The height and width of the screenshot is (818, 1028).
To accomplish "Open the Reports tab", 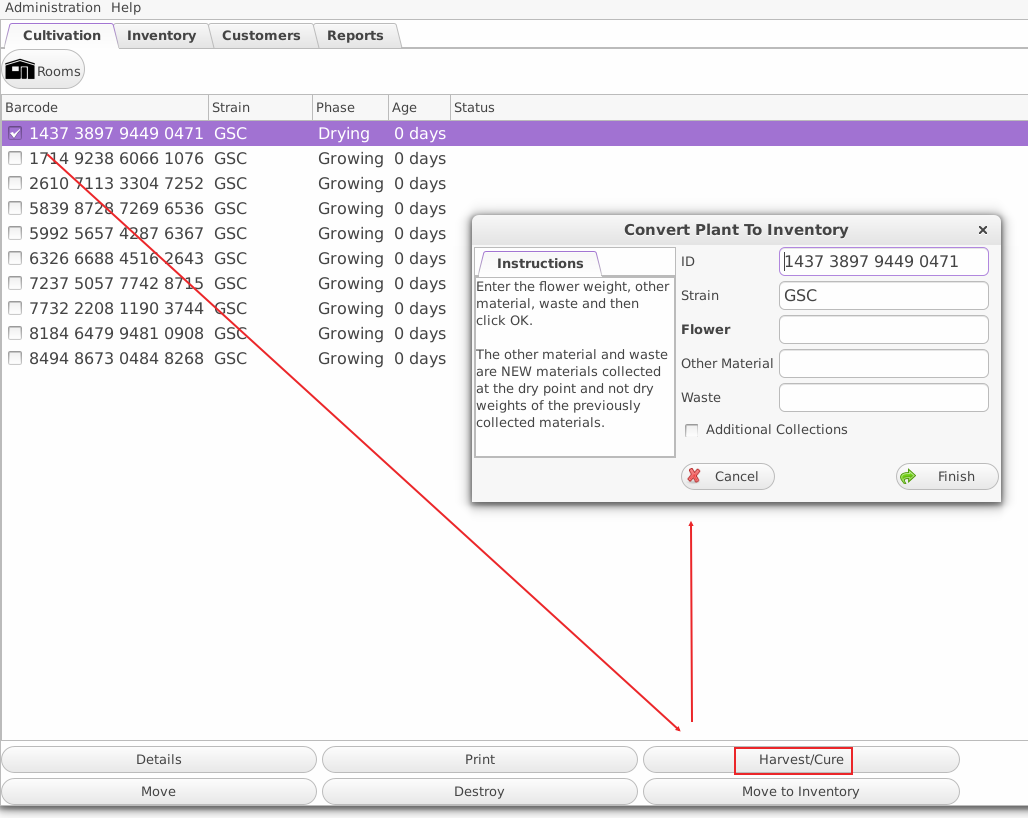I will tap(355, 36).
